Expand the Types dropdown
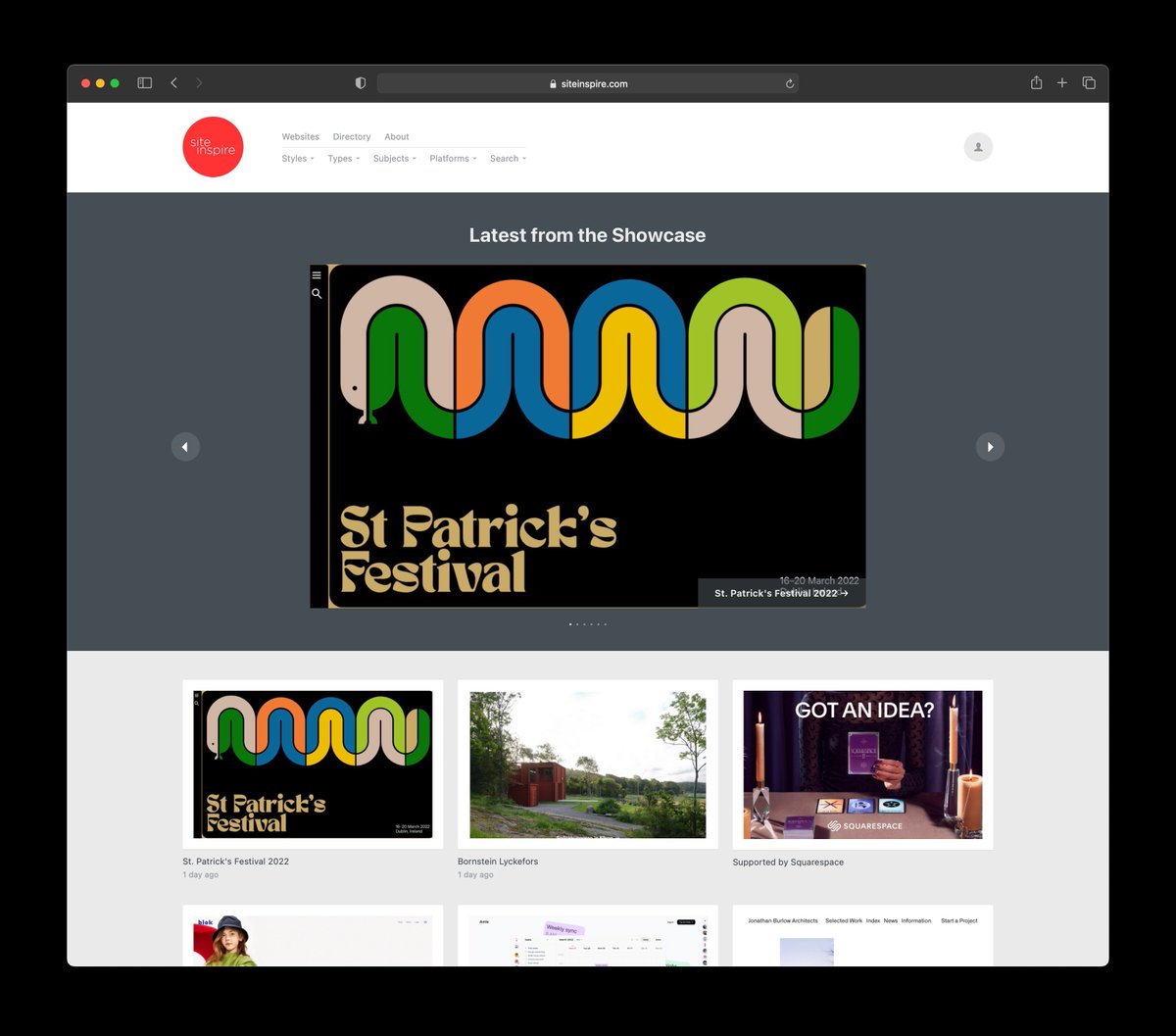The image size is (1176, 1036). click(344, 159)
